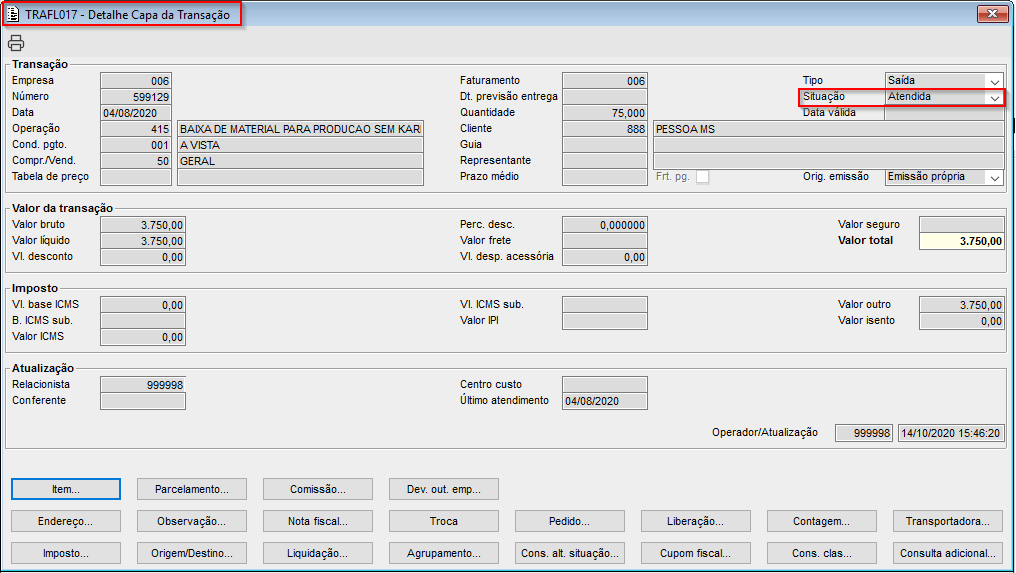Click the Prazo médio field
Image resolution: width=1016 pixels, height=573 pixels.
(605, 177)
